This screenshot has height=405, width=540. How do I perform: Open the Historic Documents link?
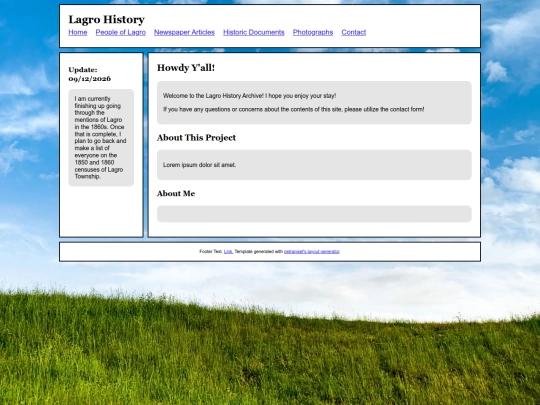[x=254, y=32]
